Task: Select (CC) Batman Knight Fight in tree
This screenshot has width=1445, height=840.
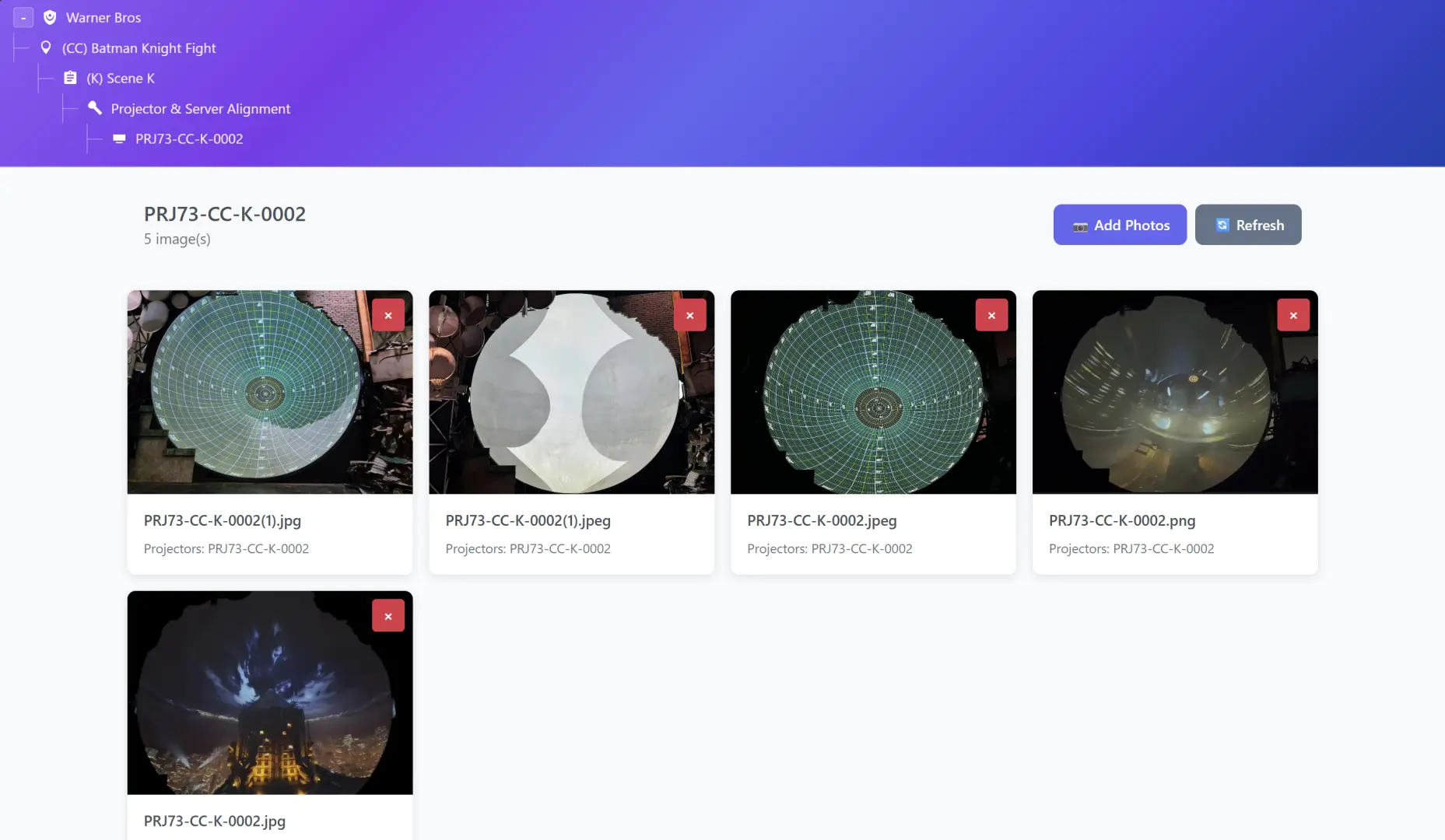Action: 139,48
